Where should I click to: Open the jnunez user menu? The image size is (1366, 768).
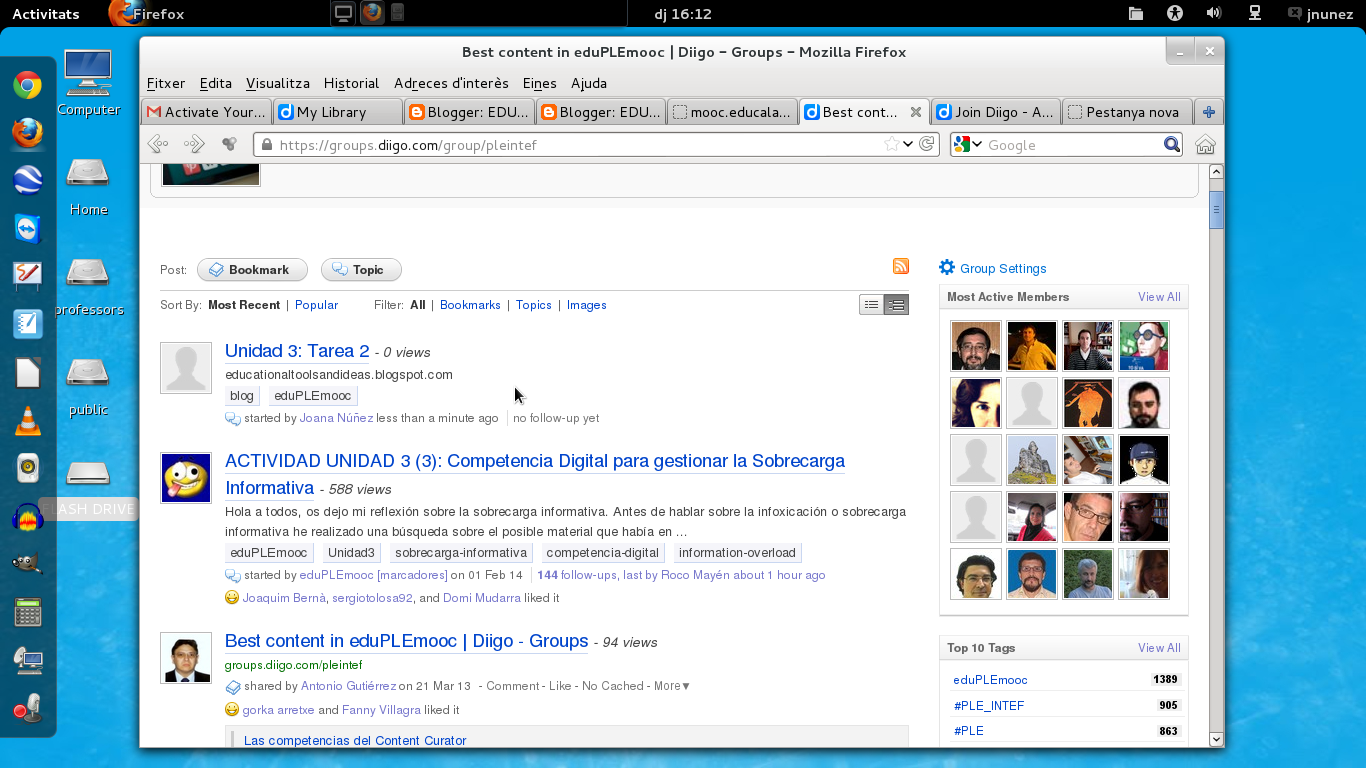[1319, 14]
